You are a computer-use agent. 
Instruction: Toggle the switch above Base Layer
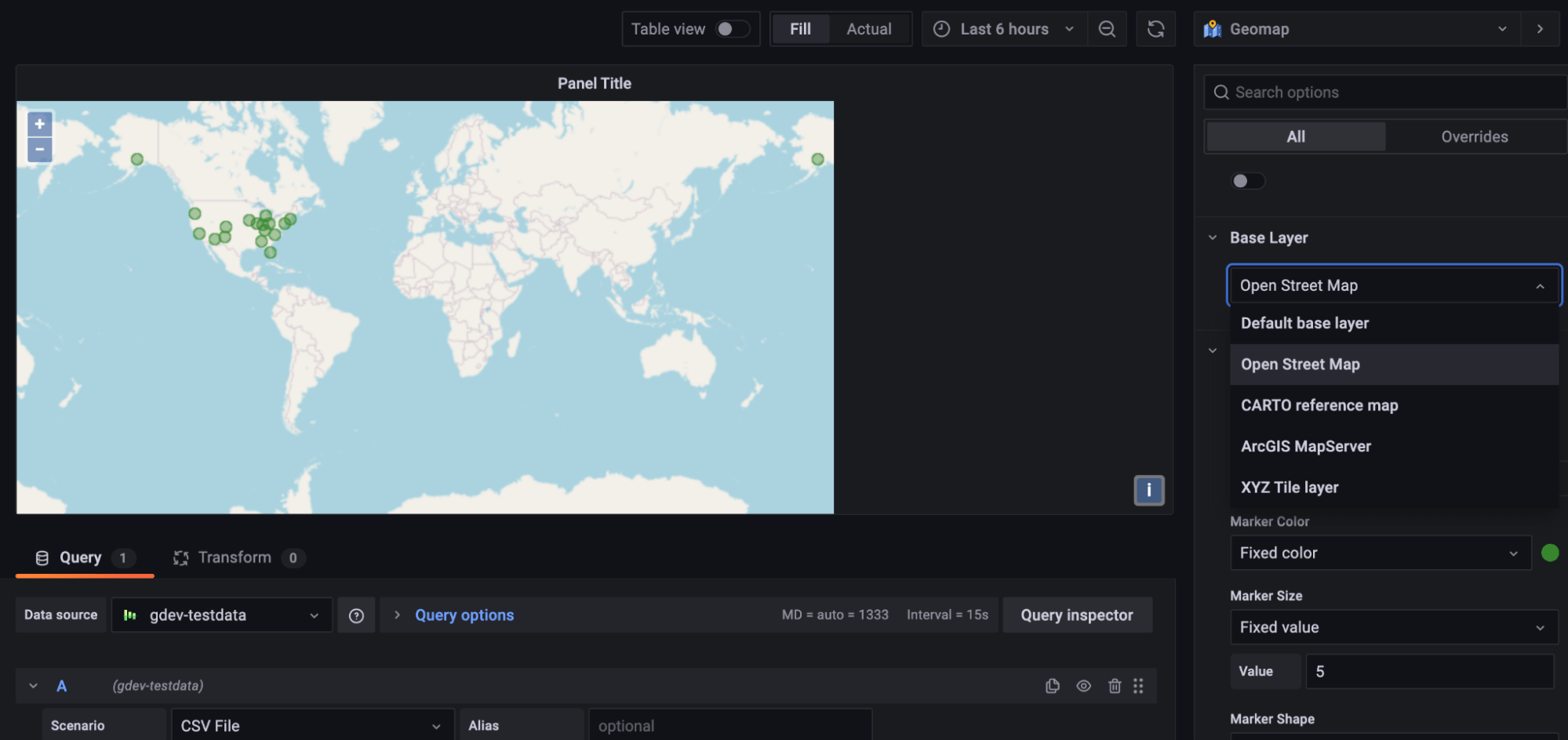tap(1247, 181)
